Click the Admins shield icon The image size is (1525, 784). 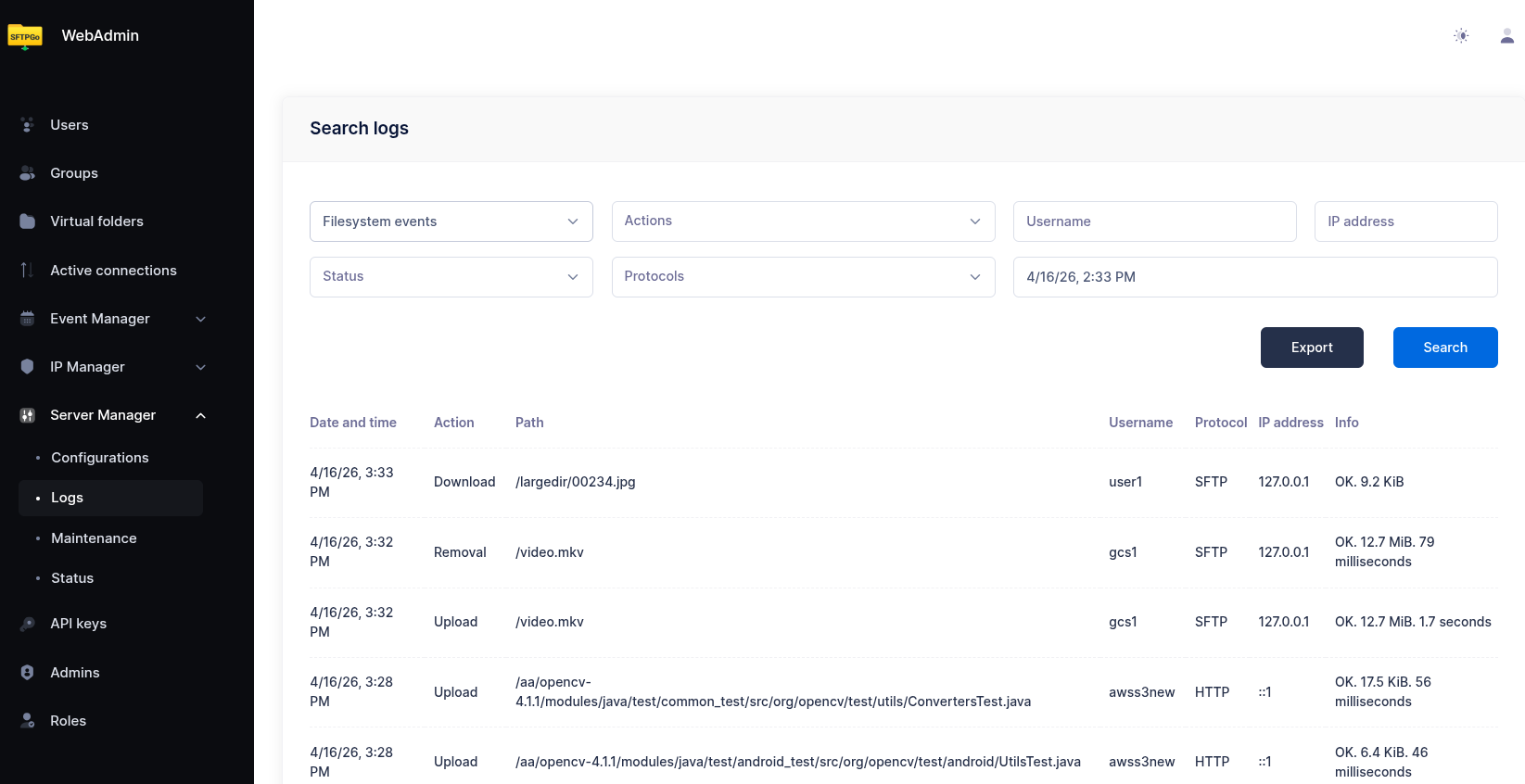point(28,673)
